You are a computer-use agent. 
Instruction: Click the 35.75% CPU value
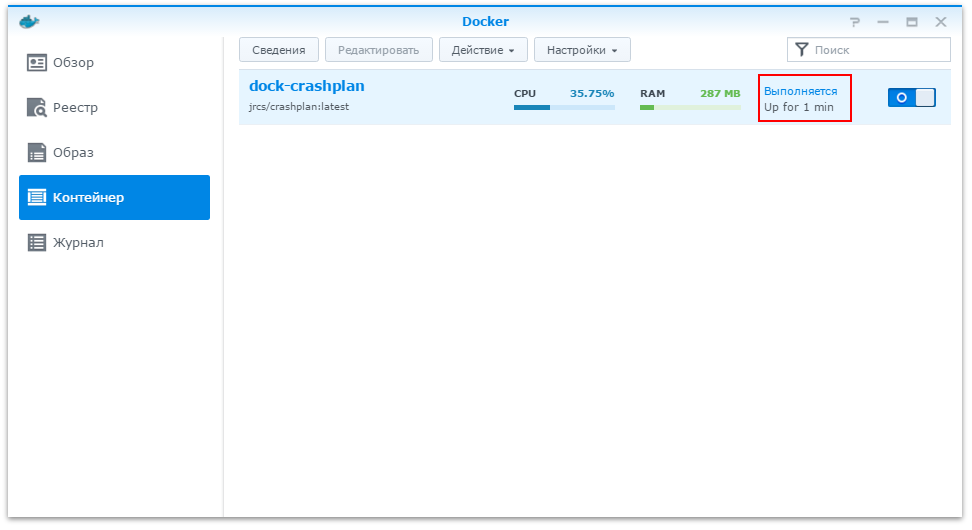[x=592, y=94]
